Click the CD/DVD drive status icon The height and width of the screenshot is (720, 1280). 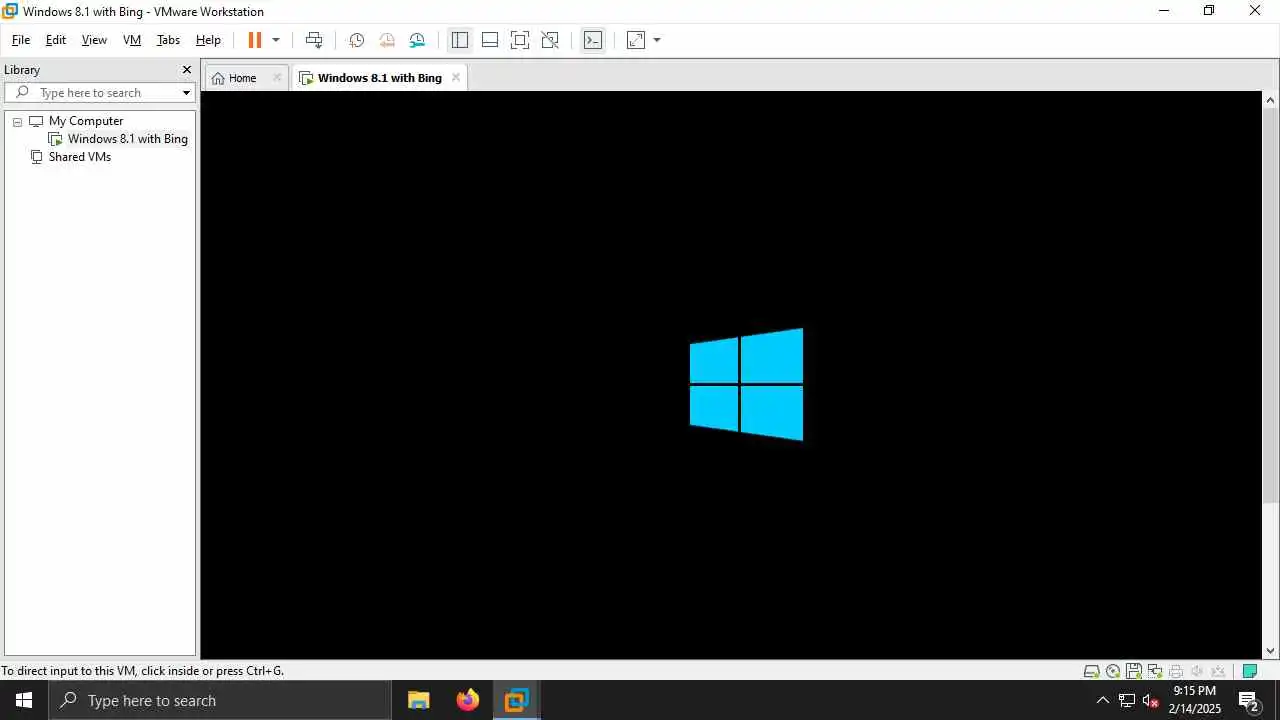pyautogui.click(x=1113, y=671)
